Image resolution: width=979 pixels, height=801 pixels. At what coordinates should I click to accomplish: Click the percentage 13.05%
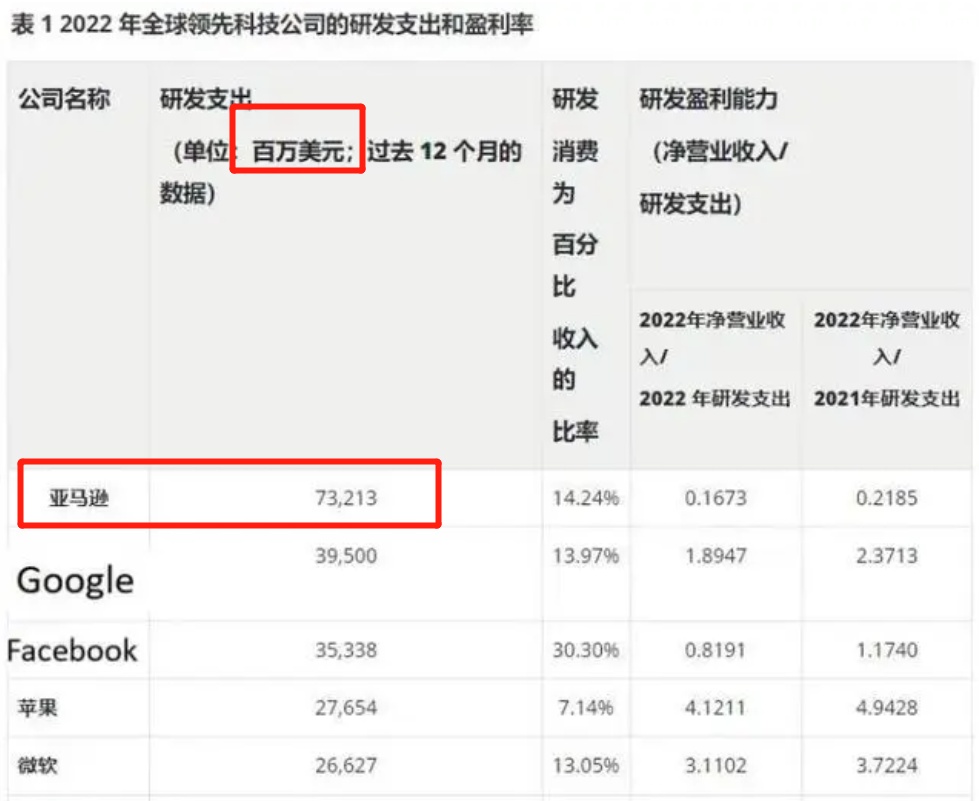[586, 765]
